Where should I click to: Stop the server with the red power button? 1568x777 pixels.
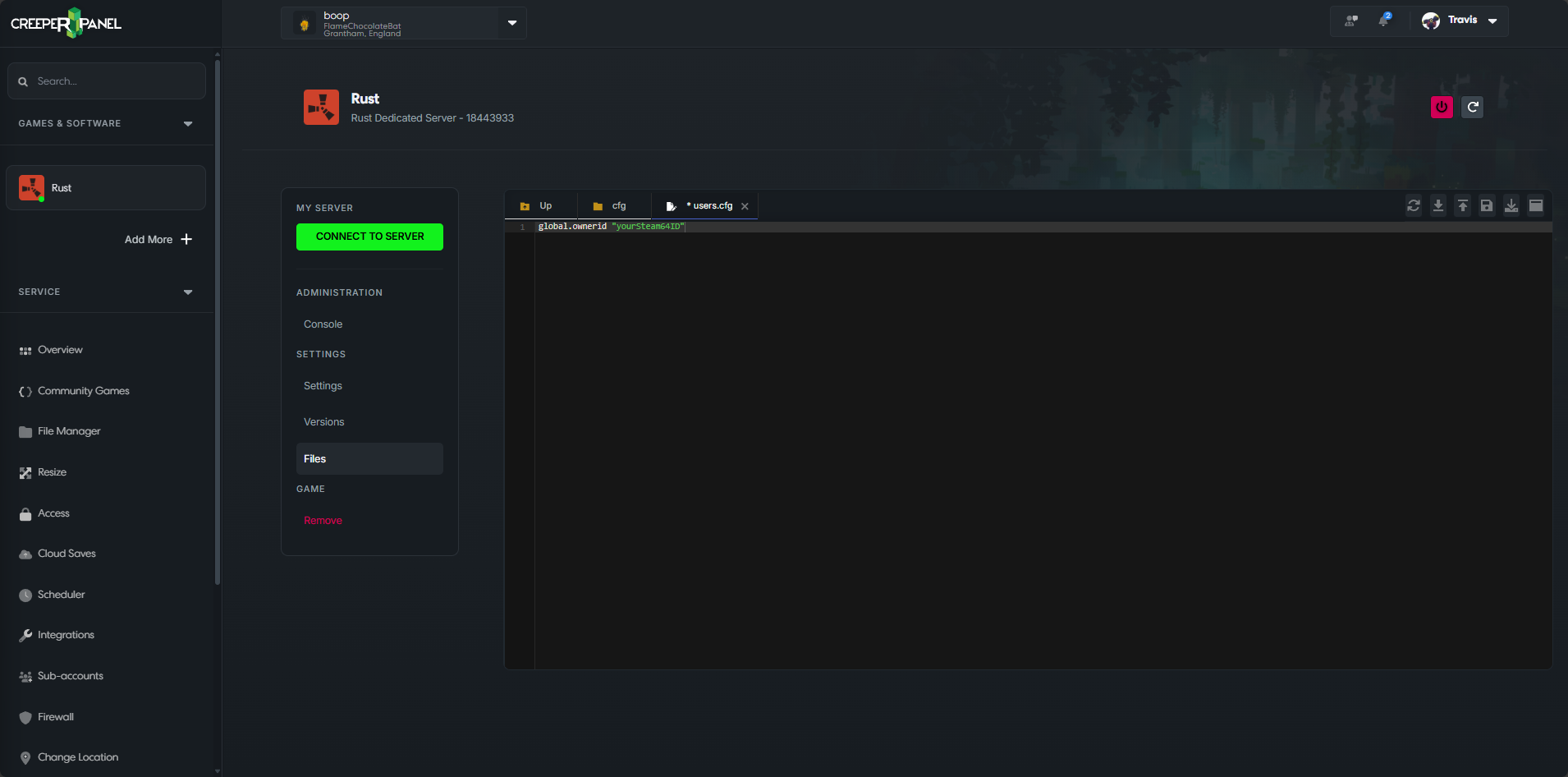coord(1441,107)
